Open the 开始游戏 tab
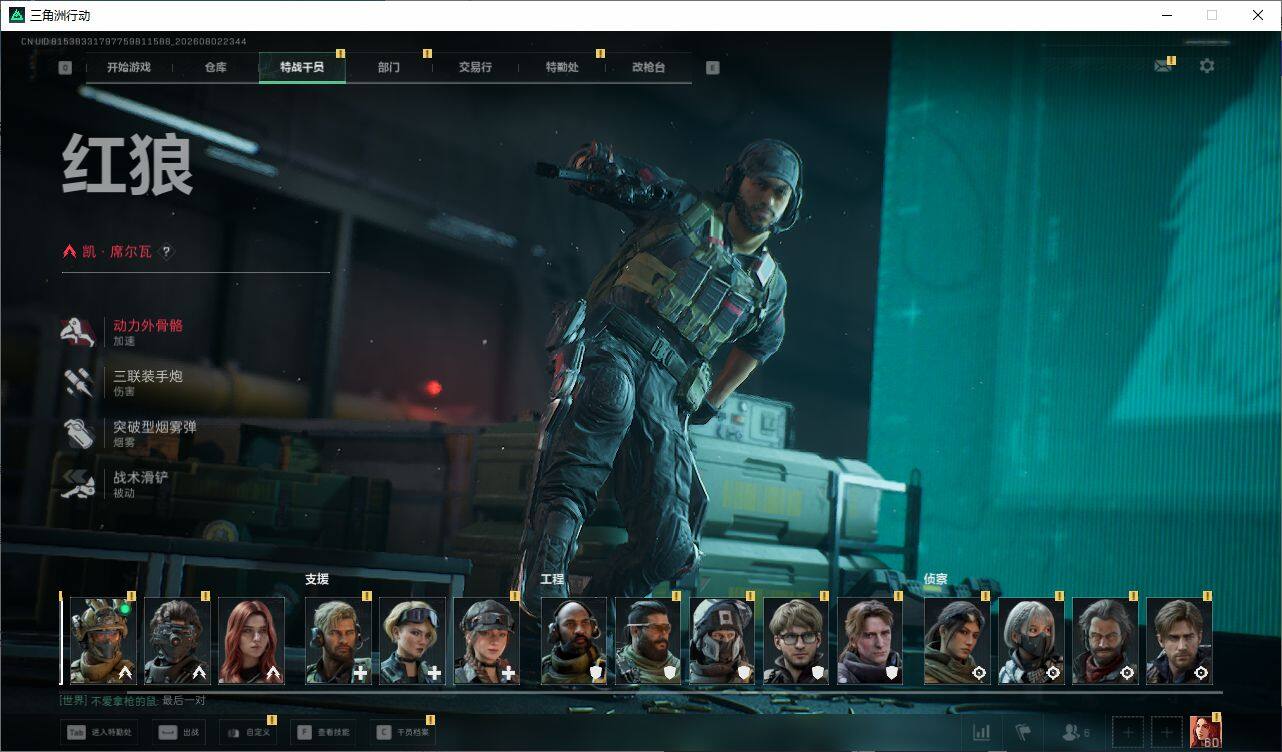This screenshot has height=752, width=1282. pos(129,68)
